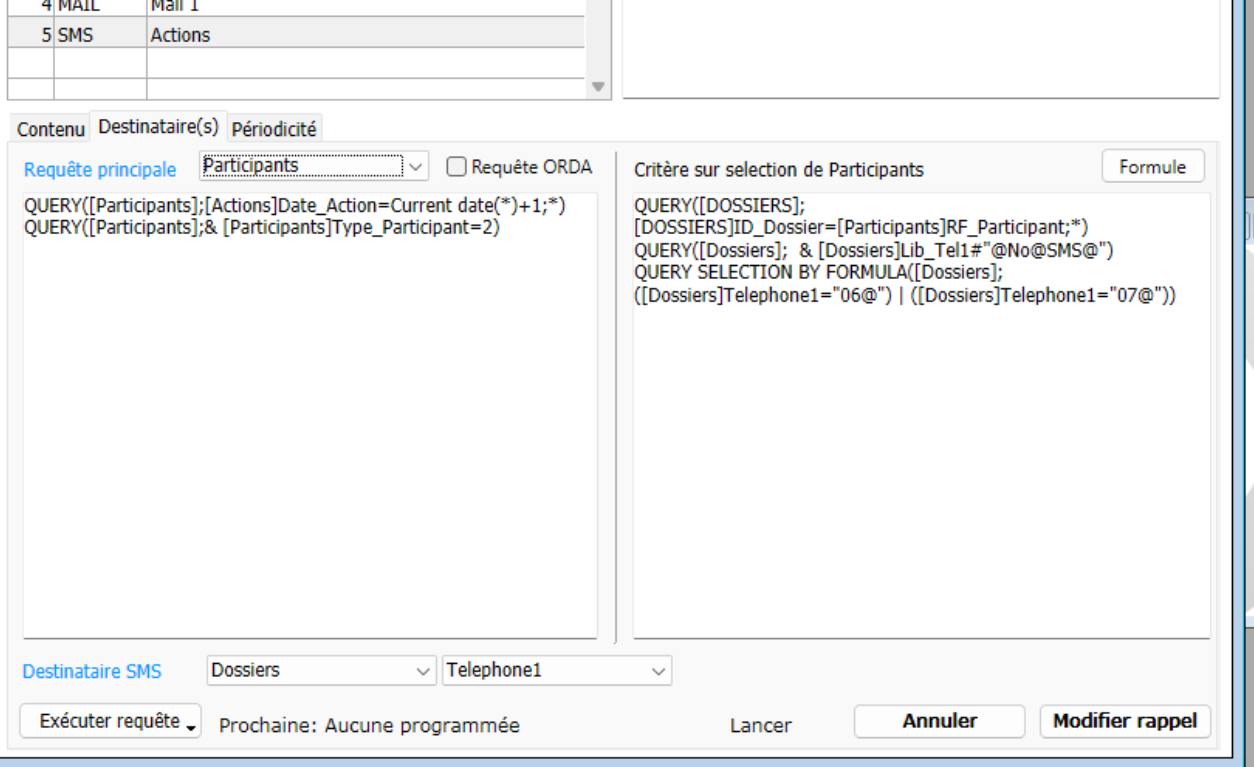Open the Périodicité tab
The image size is (1254, 767).
[274, 129]
